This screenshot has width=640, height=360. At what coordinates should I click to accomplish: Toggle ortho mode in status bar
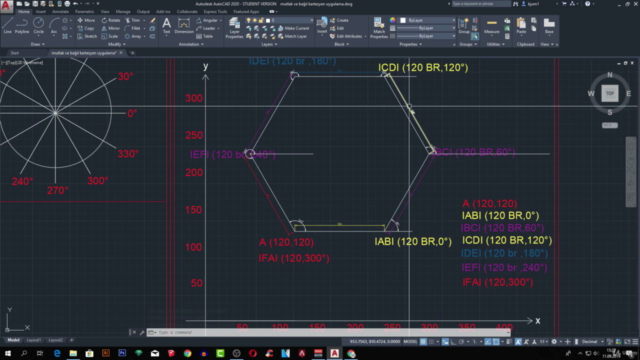point(453,342)
